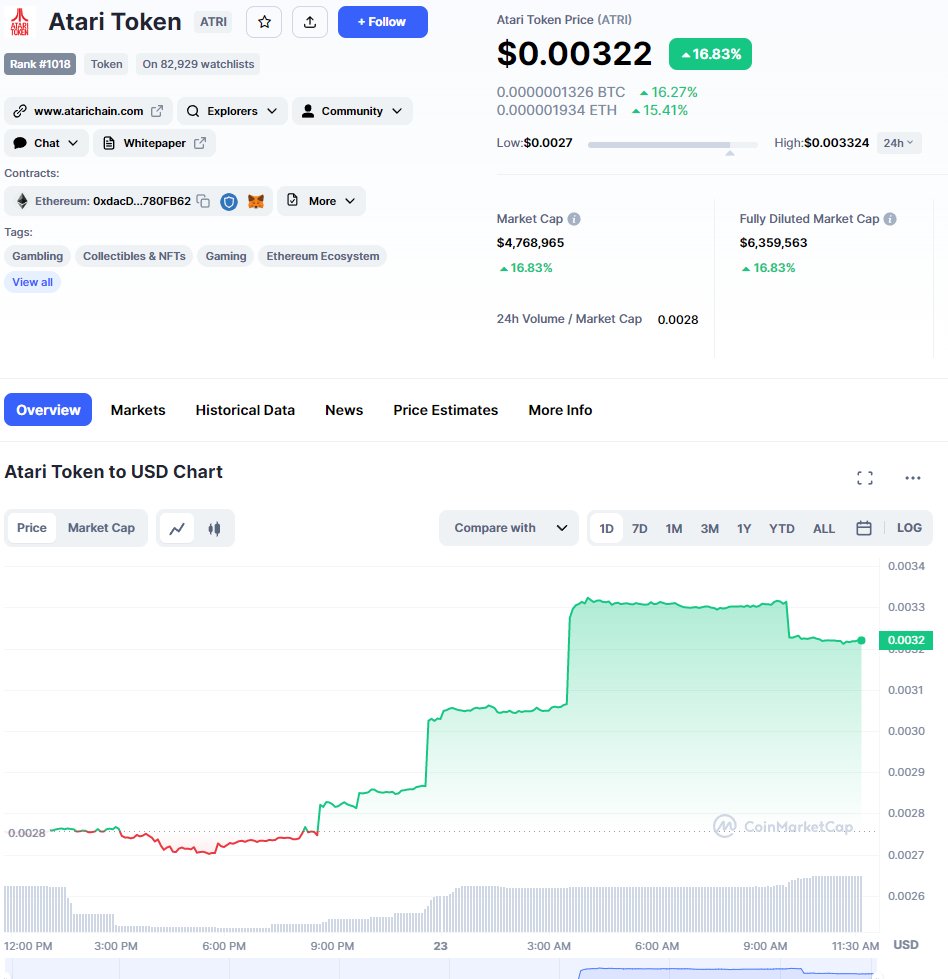Click the Gambling tag
The width and height of the screenshot is (948, 979).
[37, 256]
